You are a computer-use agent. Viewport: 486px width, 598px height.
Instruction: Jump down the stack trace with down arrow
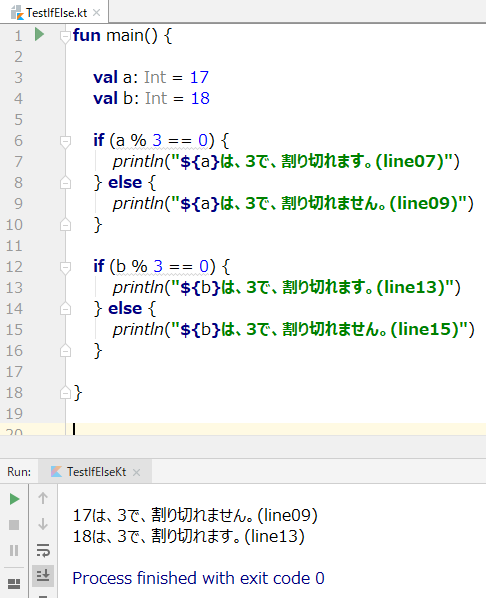43,524
